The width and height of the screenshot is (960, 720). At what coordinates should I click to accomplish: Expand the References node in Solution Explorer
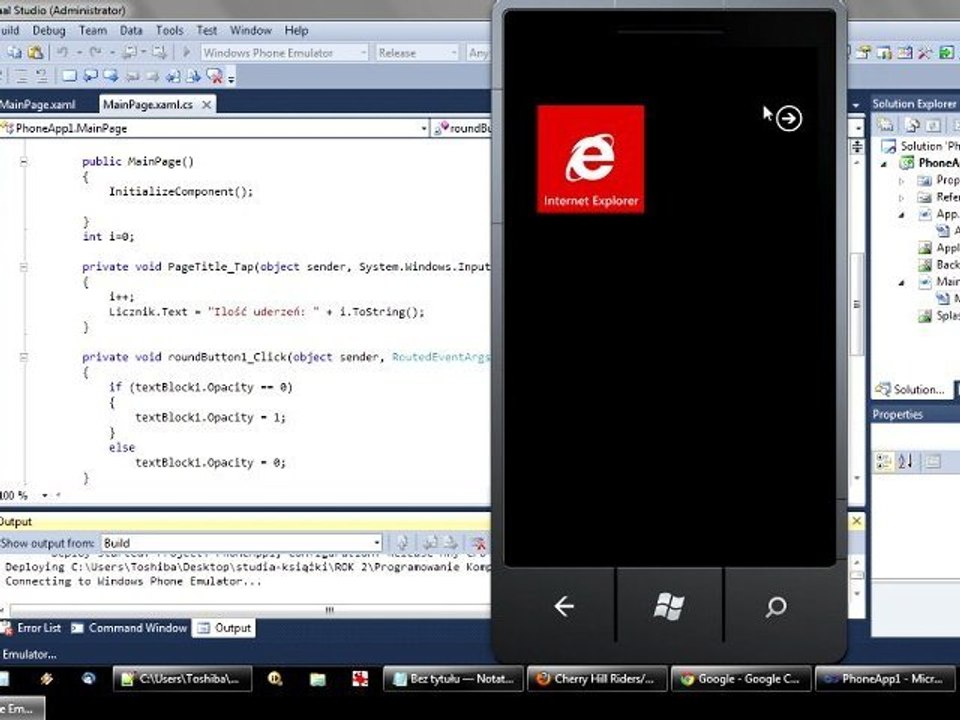point(901,197)
